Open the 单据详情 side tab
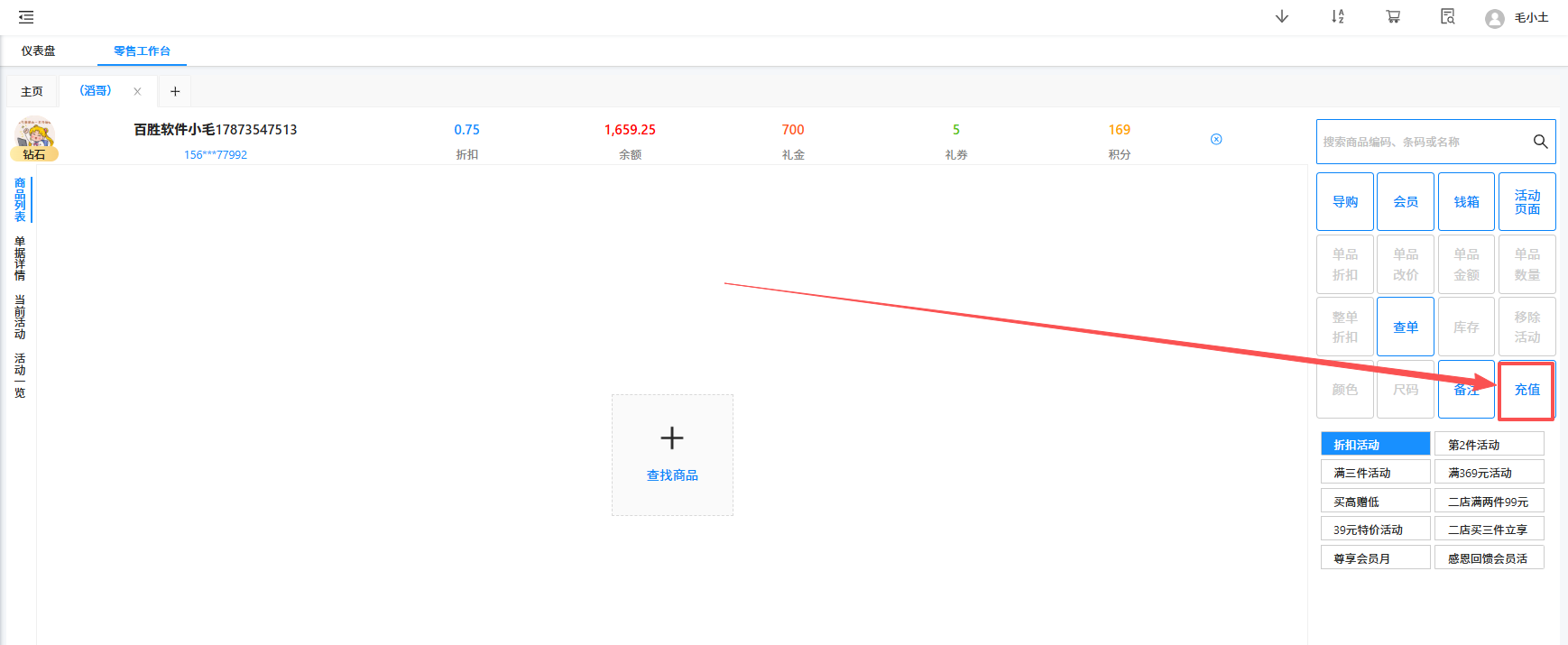The width and height of the screenshot is (1568, 645). (x=20, y=258)
